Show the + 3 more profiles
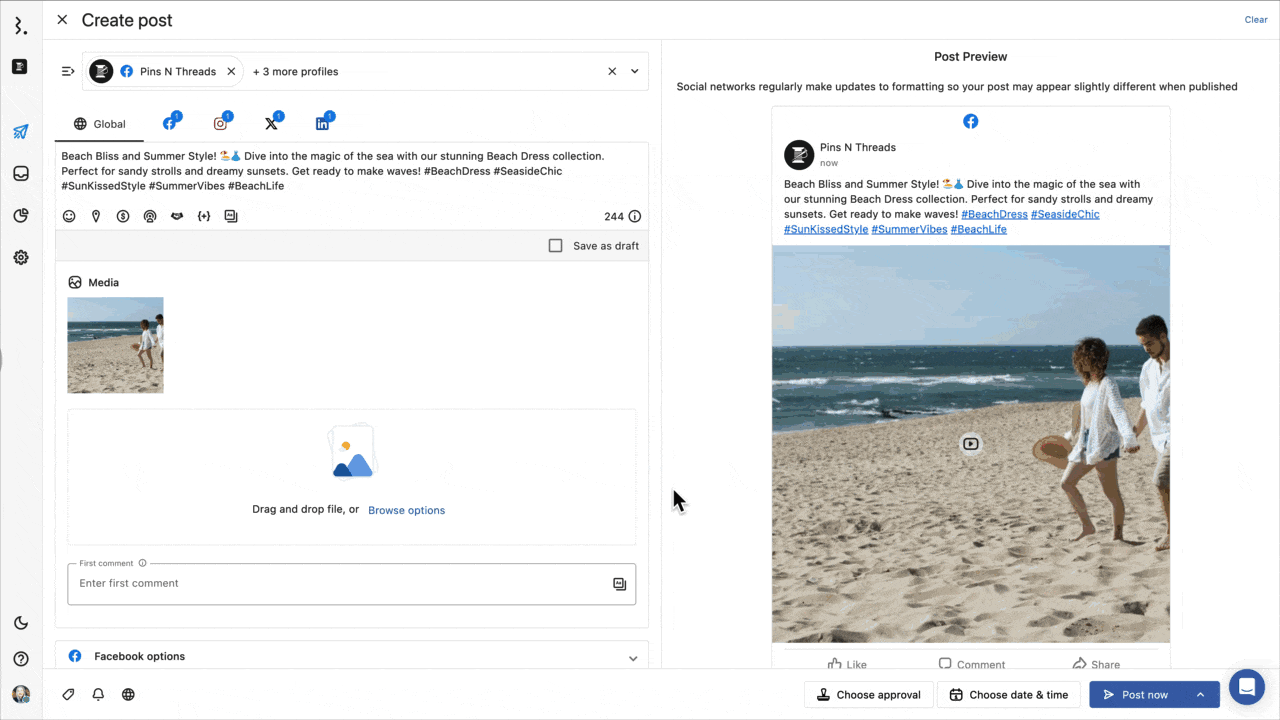The width and height of the screenshot is (1280, 720). [x=295, y=72]
